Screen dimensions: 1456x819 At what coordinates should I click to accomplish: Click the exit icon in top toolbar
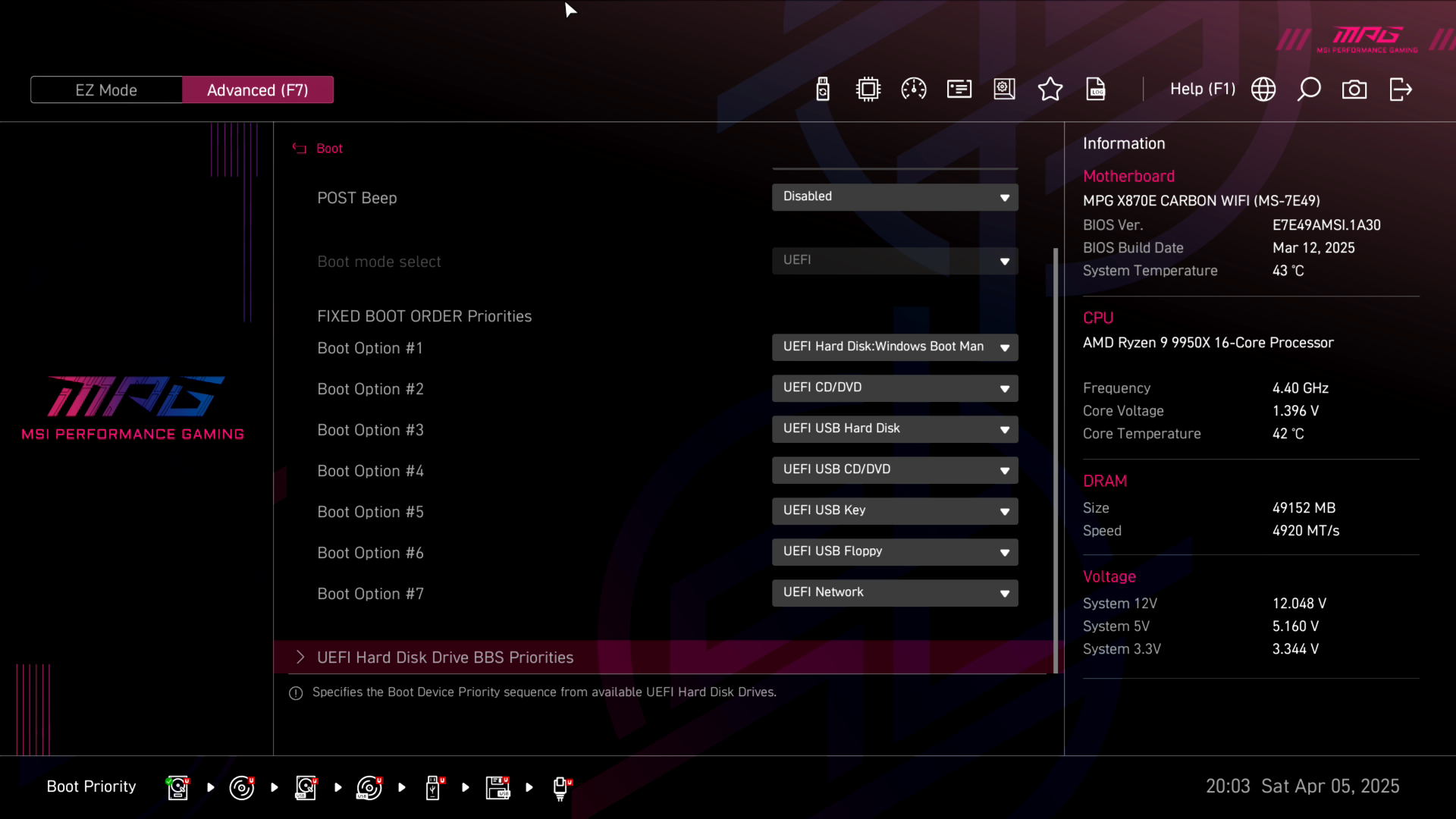[x=1400, y=89]
